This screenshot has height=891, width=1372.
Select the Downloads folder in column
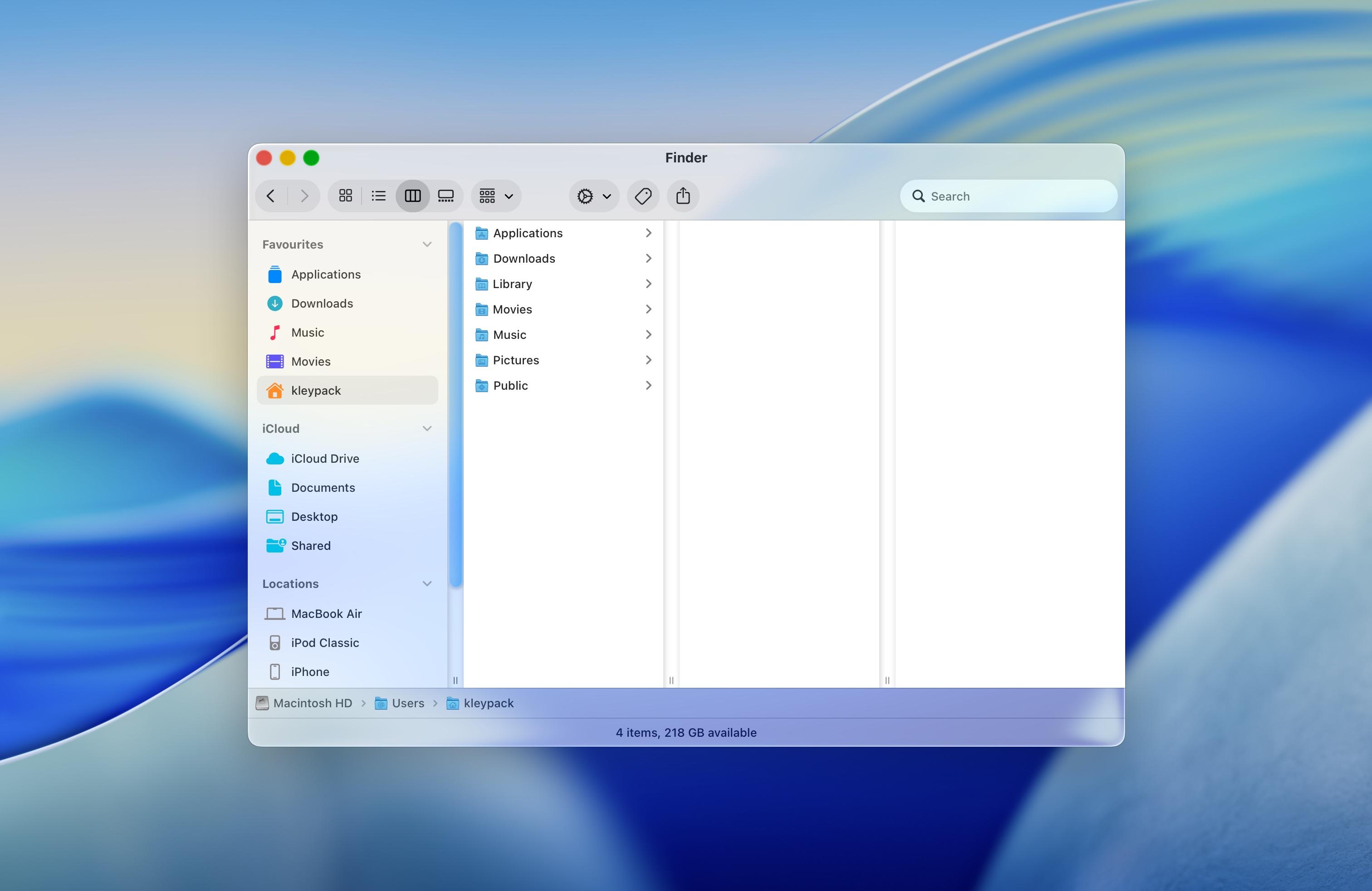click(564, 258)
